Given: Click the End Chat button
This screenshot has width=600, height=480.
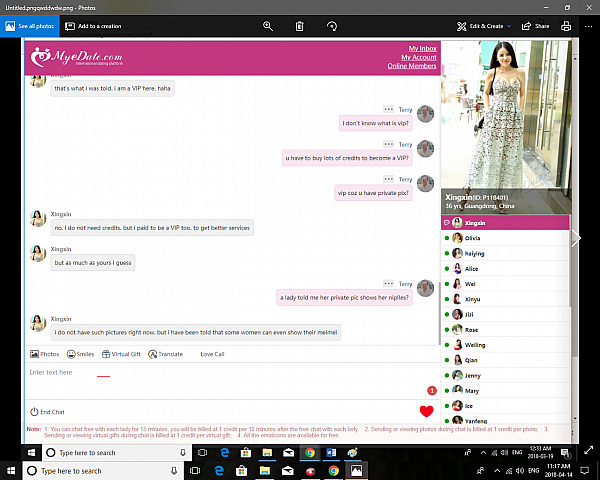Looking at the screenshot, I should coord(47,411).
